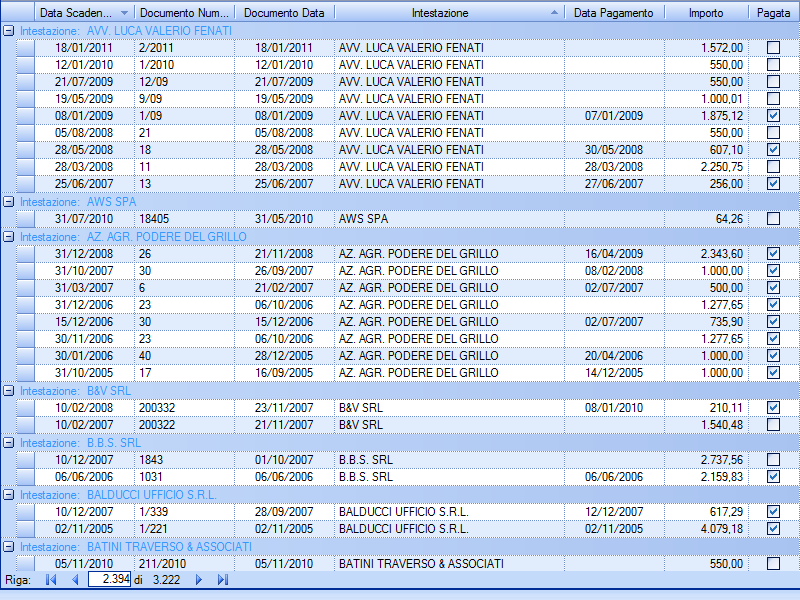Viewport: 800px width, 600px height.
Task: Collapse AWS SPA group
Action: (x=8, y=202)
